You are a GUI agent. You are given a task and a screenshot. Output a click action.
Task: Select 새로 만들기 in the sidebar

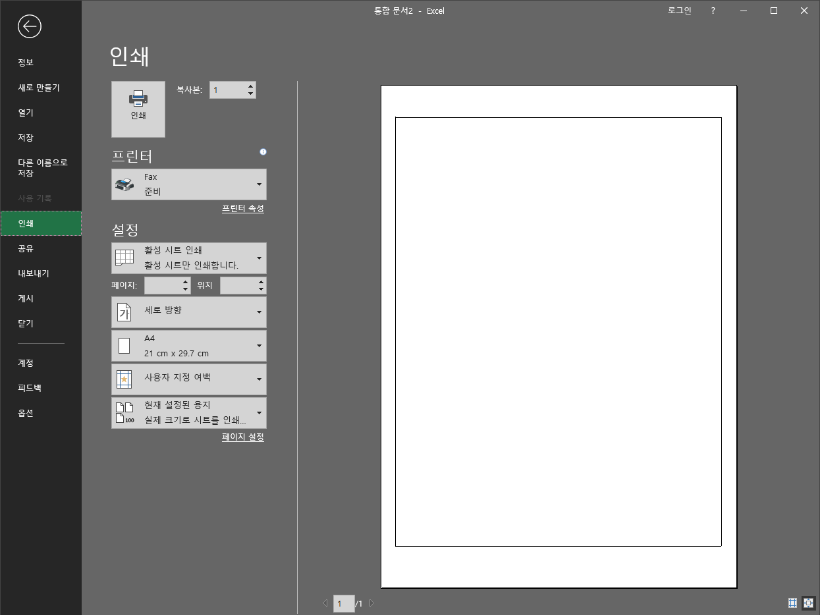point(41,87)
